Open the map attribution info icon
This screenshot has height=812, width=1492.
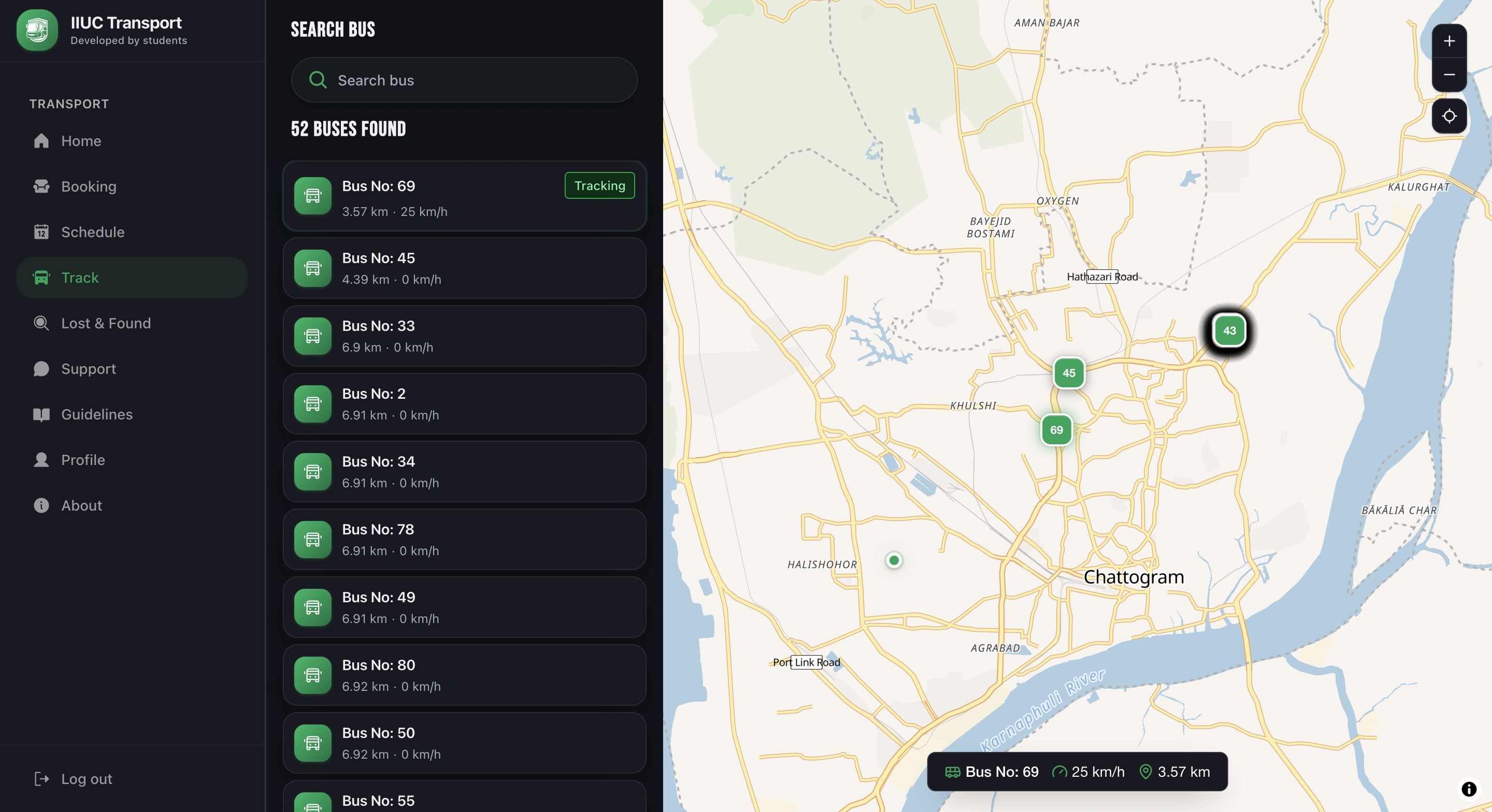click(1469, 789)
